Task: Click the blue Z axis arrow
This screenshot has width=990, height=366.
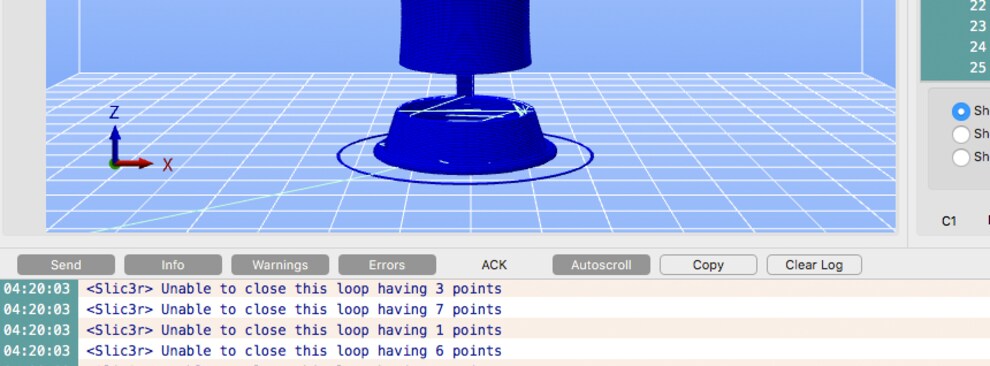Action: (x=115, y=141)
